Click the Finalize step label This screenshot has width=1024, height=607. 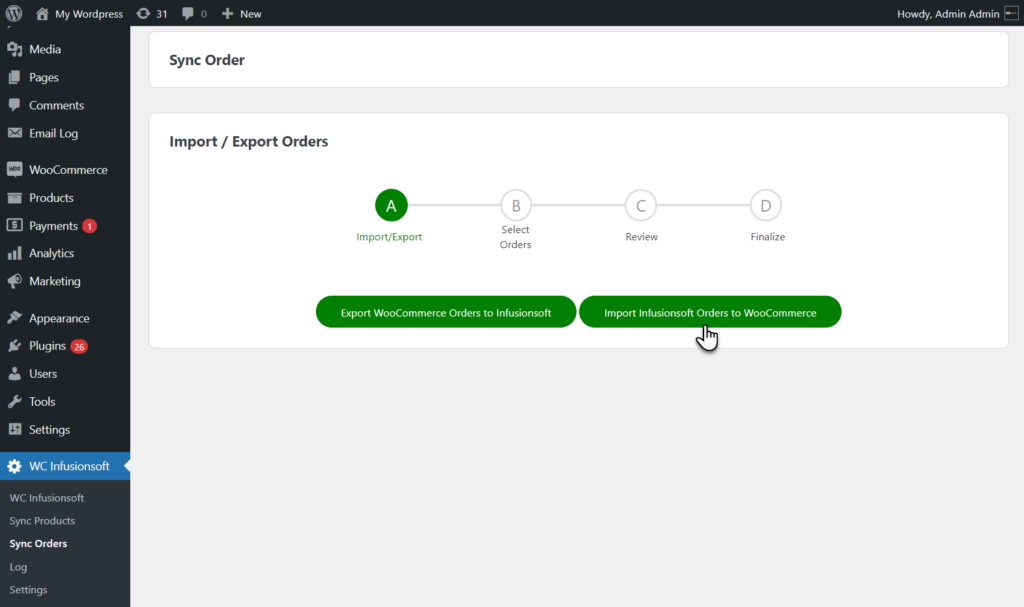point(767,237)
